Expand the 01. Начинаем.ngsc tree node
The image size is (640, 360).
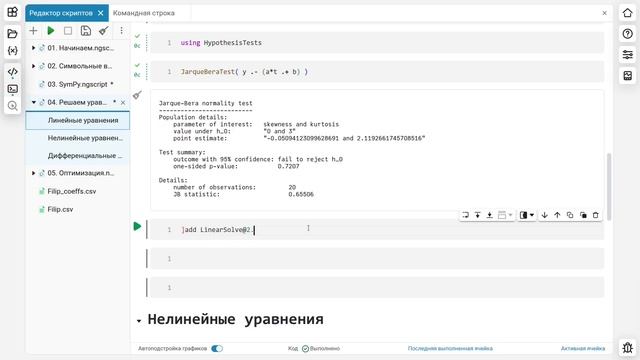coord(33,48)
